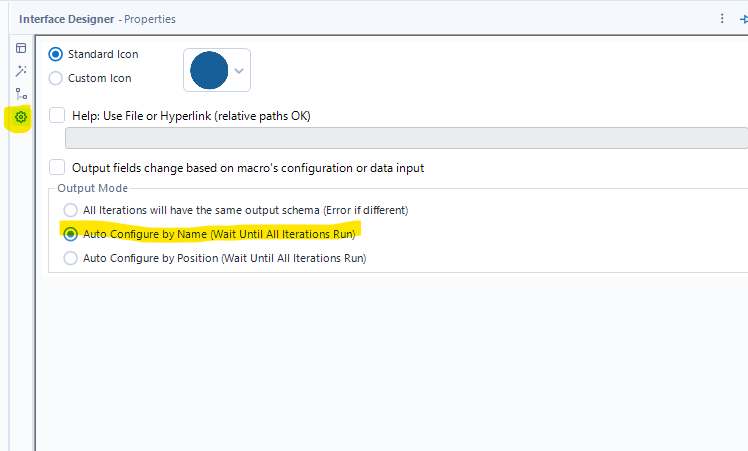Choose Auto Configure by Name output mode

click(x=70, y=234)
